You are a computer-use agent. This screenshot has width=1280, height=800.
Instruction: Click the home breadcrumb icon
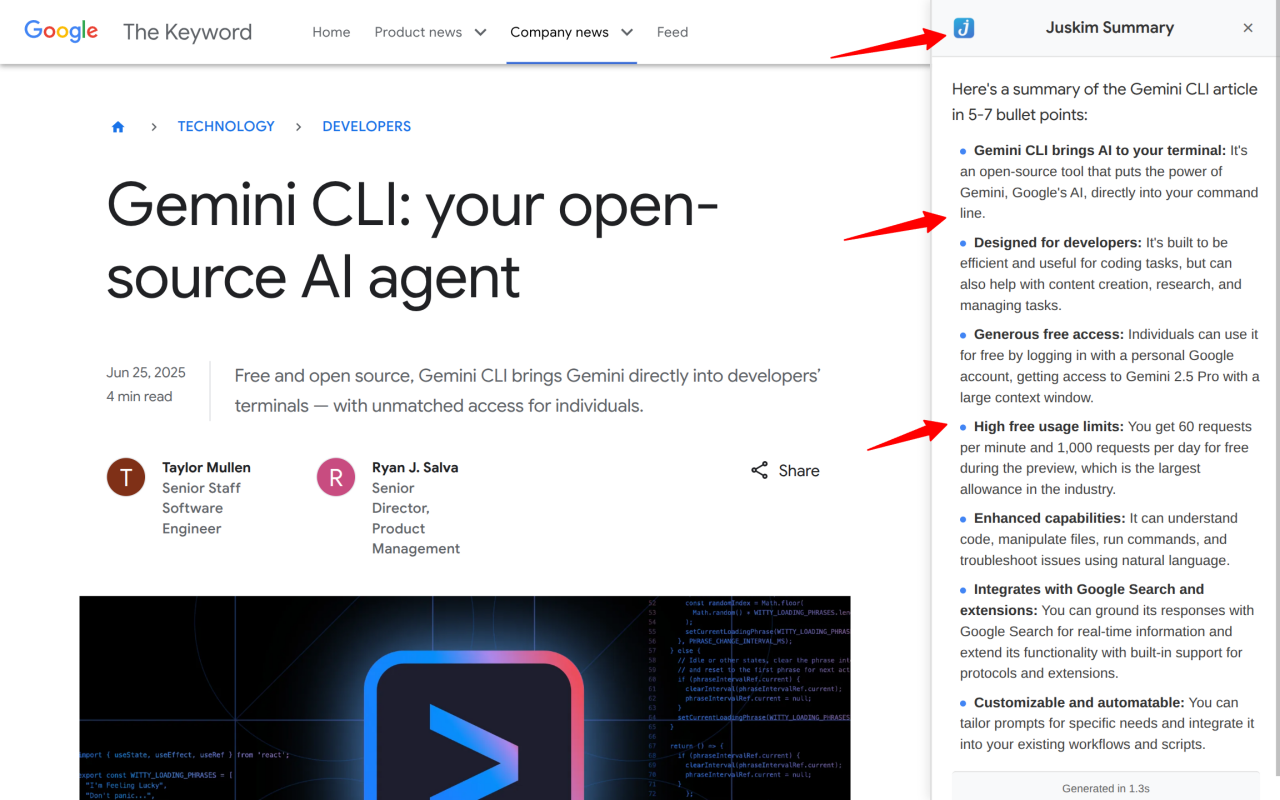118,127
